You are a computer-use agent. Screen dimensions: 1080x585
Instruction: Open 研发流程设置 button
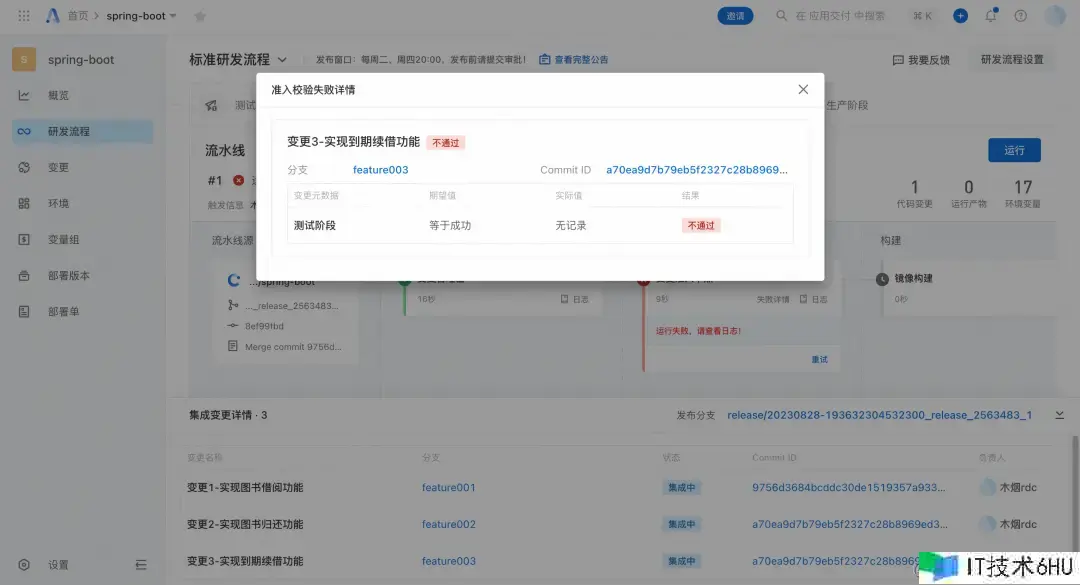(x=1011, y=60)
